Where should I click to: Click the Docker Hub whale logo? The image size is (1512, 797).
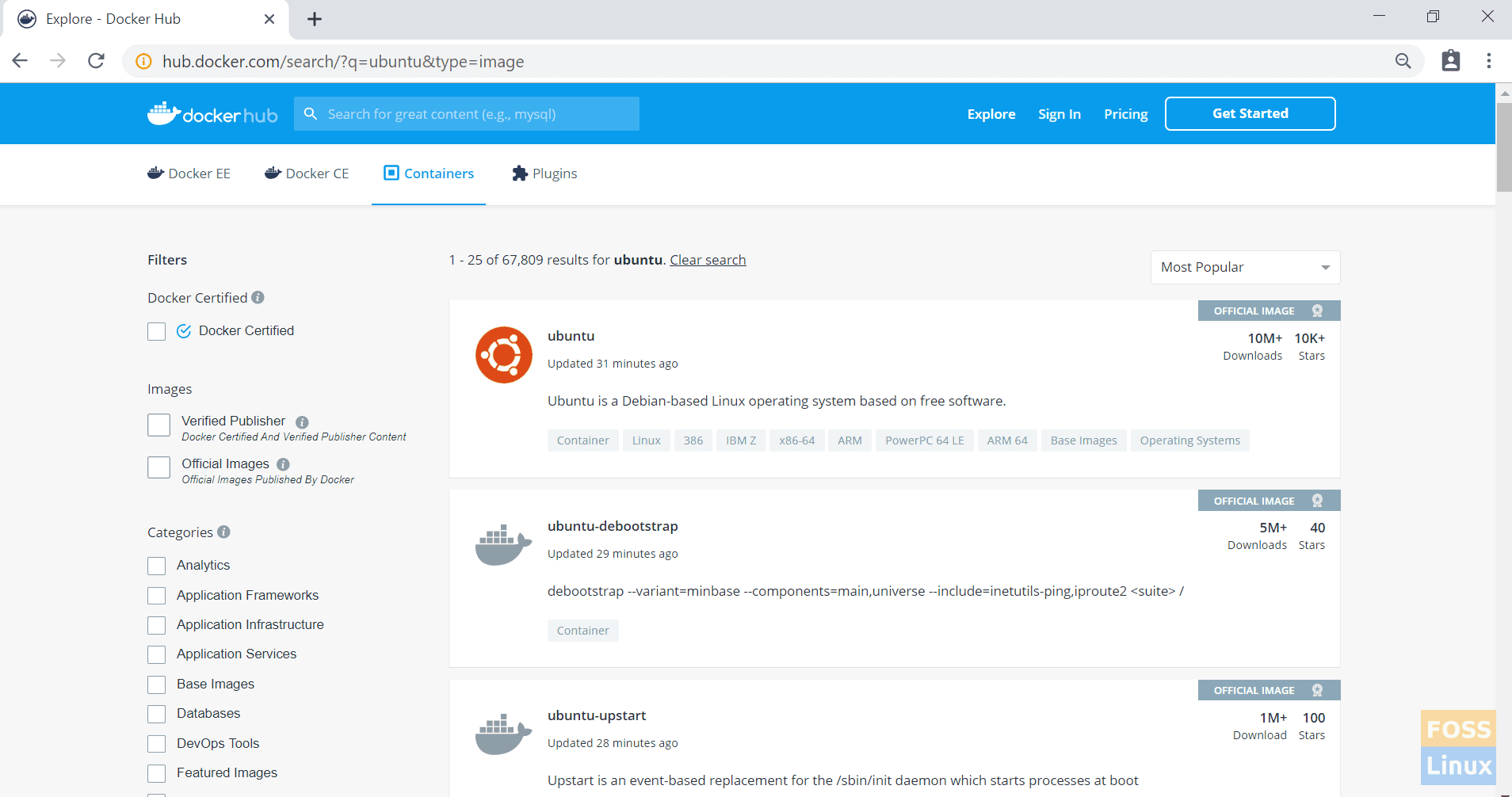(x=212, y=114)
